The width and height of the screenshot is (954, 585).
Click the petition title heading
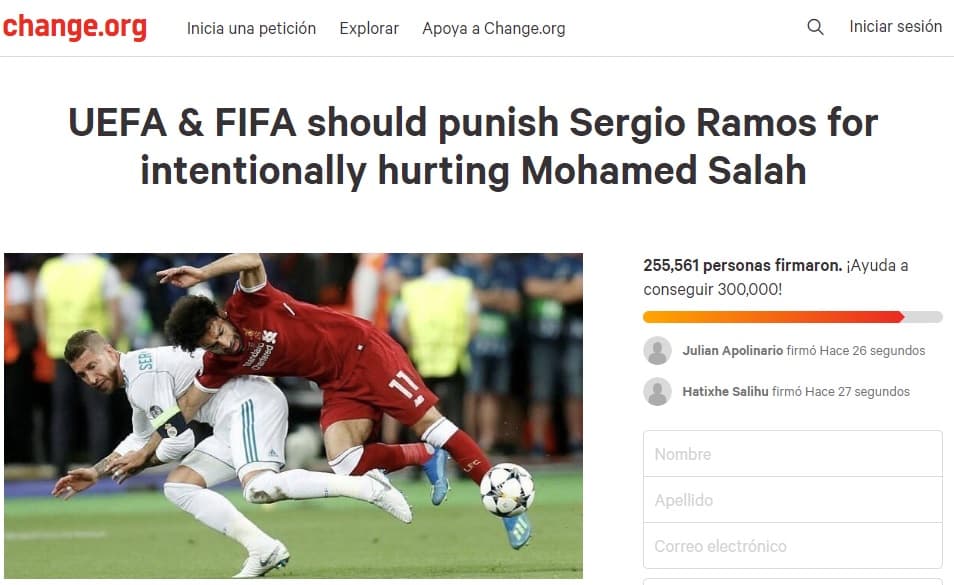pyautogui.click(x=473, y=147)
